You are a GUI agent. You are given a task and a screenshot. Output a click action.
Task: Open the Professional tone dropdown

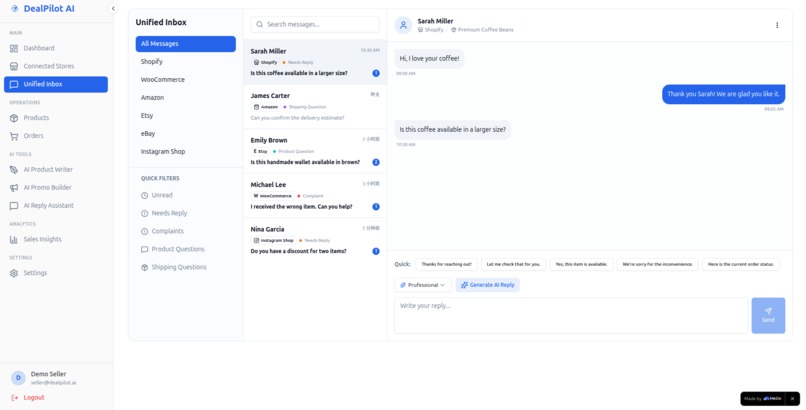[x=423, y=285]
